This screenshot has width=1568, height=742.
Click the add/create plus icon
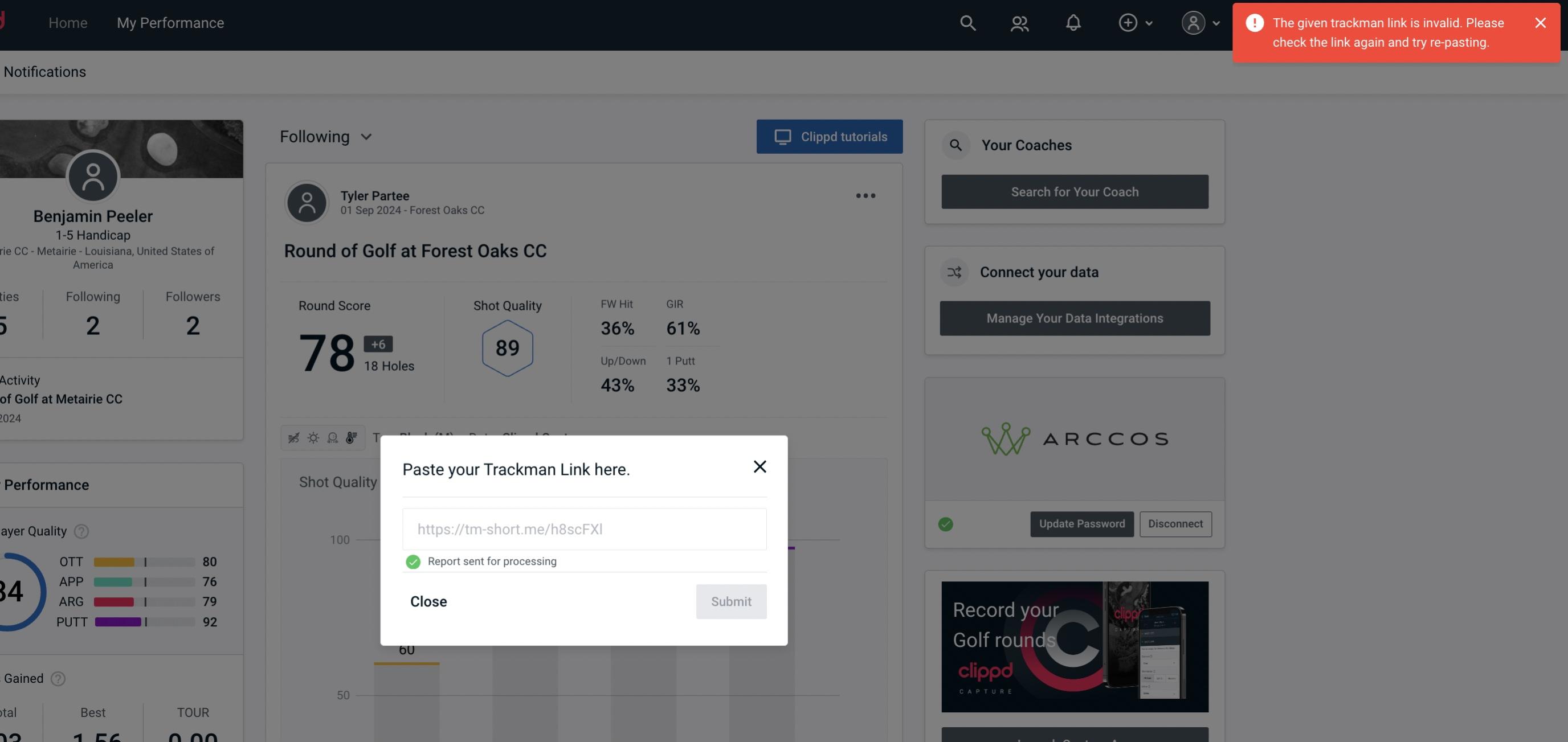pyautogui.click(x=1128, y=22)
